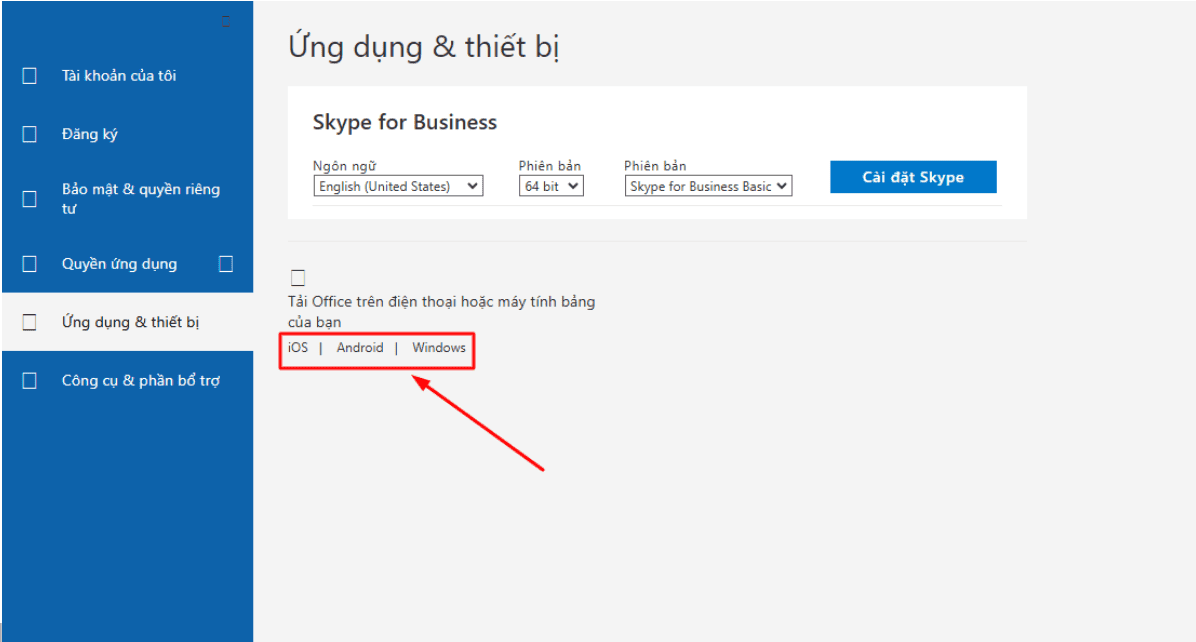Select Ứng dụng & thiết bị item
The height and width of the screenshot is (642, 1196).
pos(130,322)
